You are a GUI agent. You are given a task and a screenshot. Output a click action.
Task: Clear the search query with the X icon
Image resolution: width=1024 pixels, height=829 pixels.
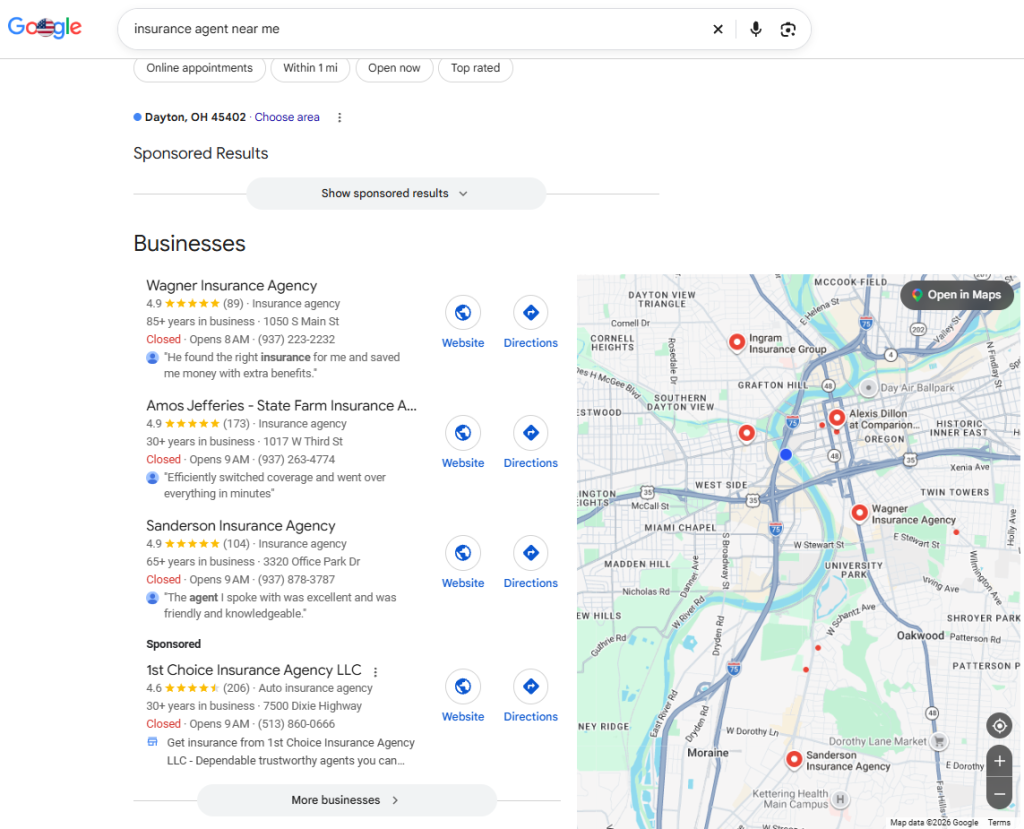click(718, 29)
